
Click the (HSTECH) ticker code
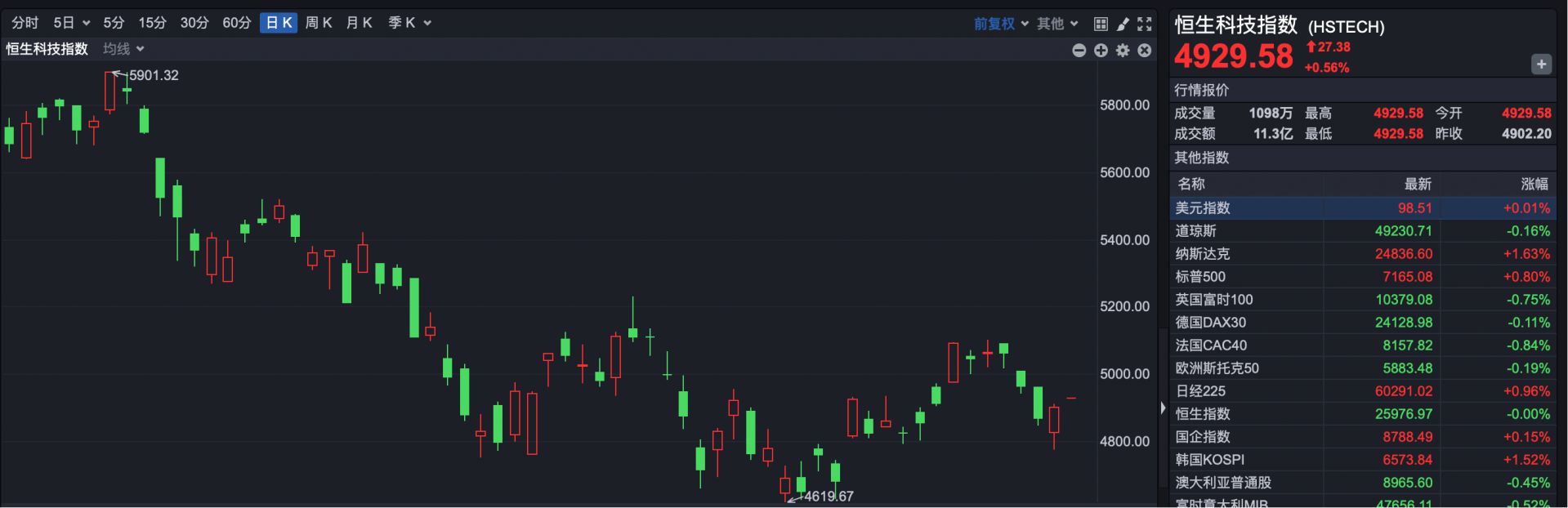[x=1347, y=27]
